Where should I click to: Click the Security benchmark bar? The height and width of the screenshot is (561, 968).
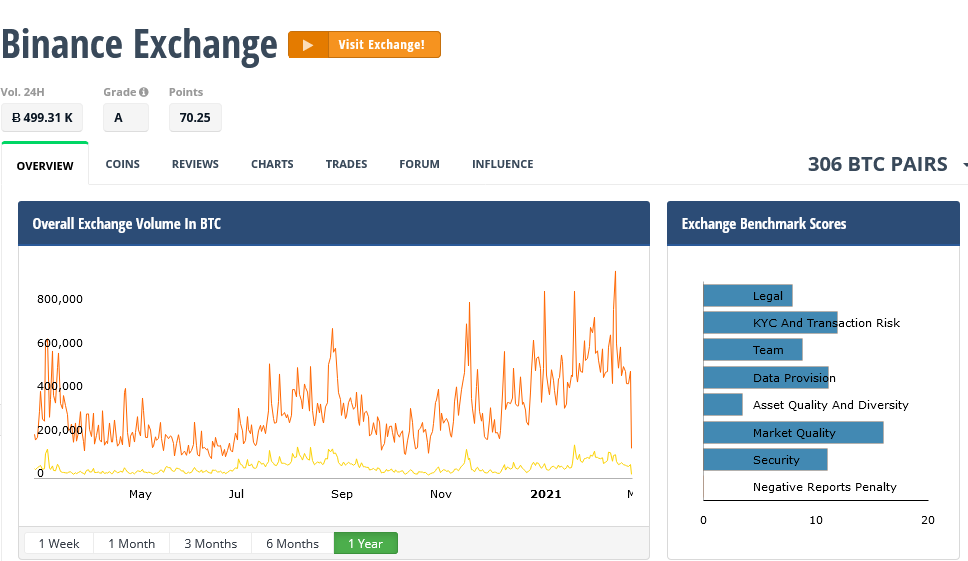[765, 460]
